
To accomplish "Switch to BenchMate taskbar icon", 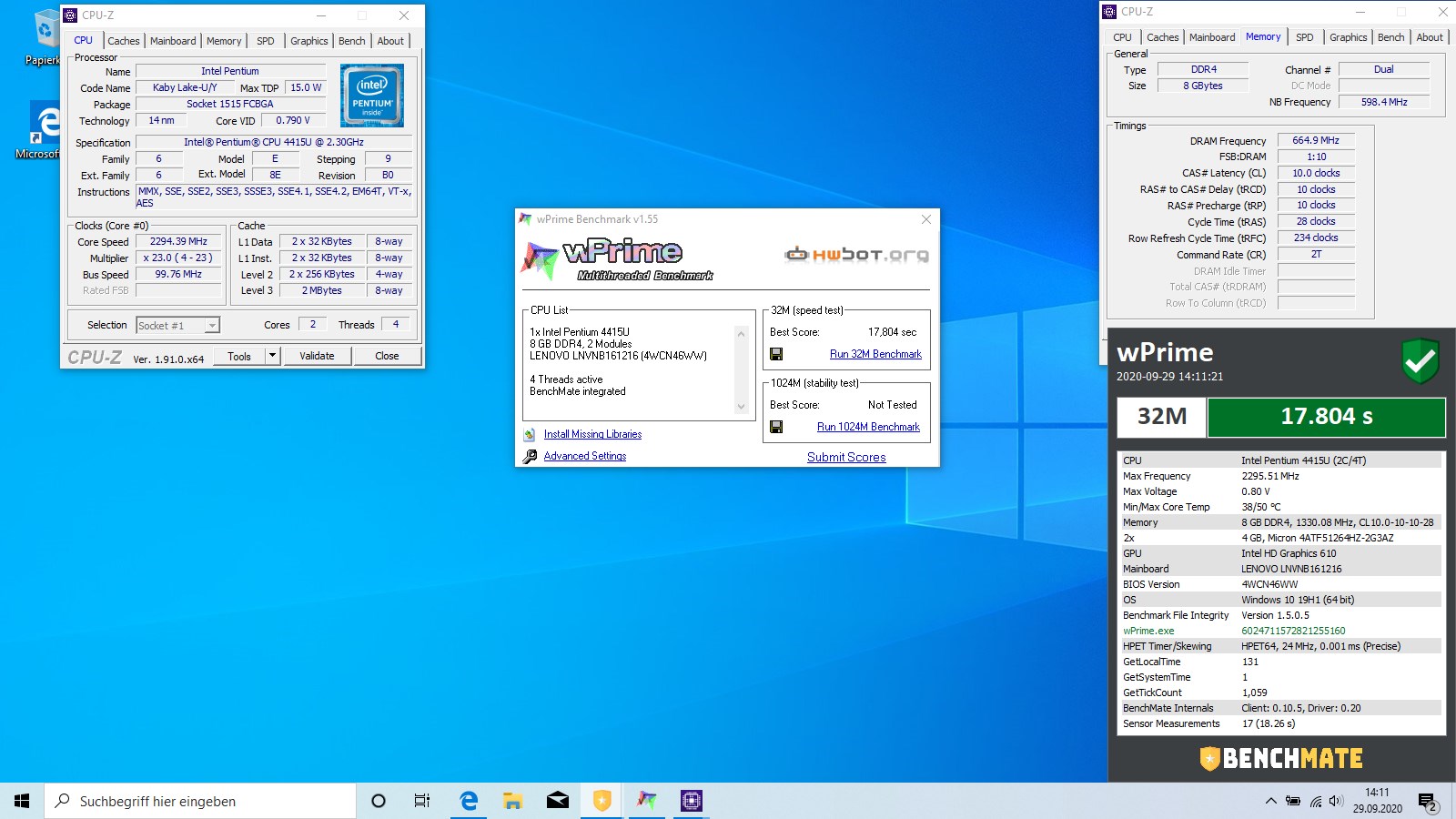I will point(602,801).
